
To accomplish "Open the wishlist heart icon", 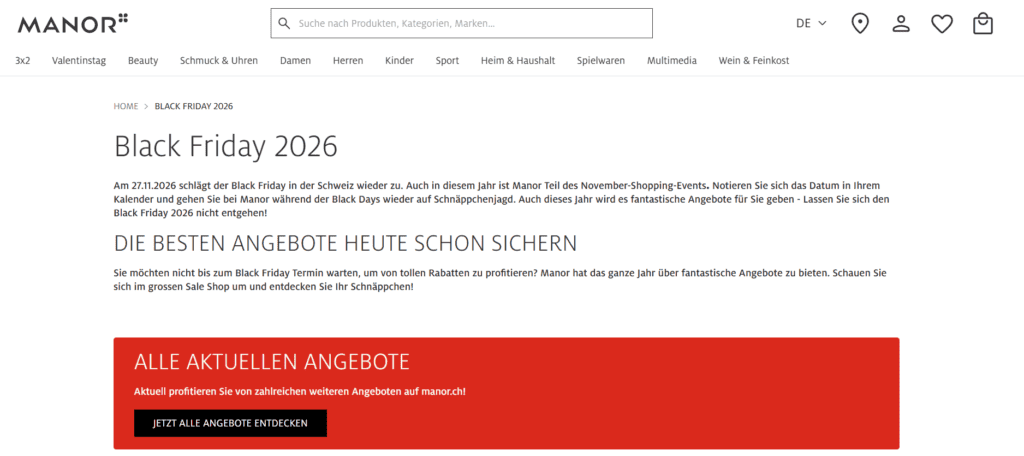I will (x=942, y=24).
